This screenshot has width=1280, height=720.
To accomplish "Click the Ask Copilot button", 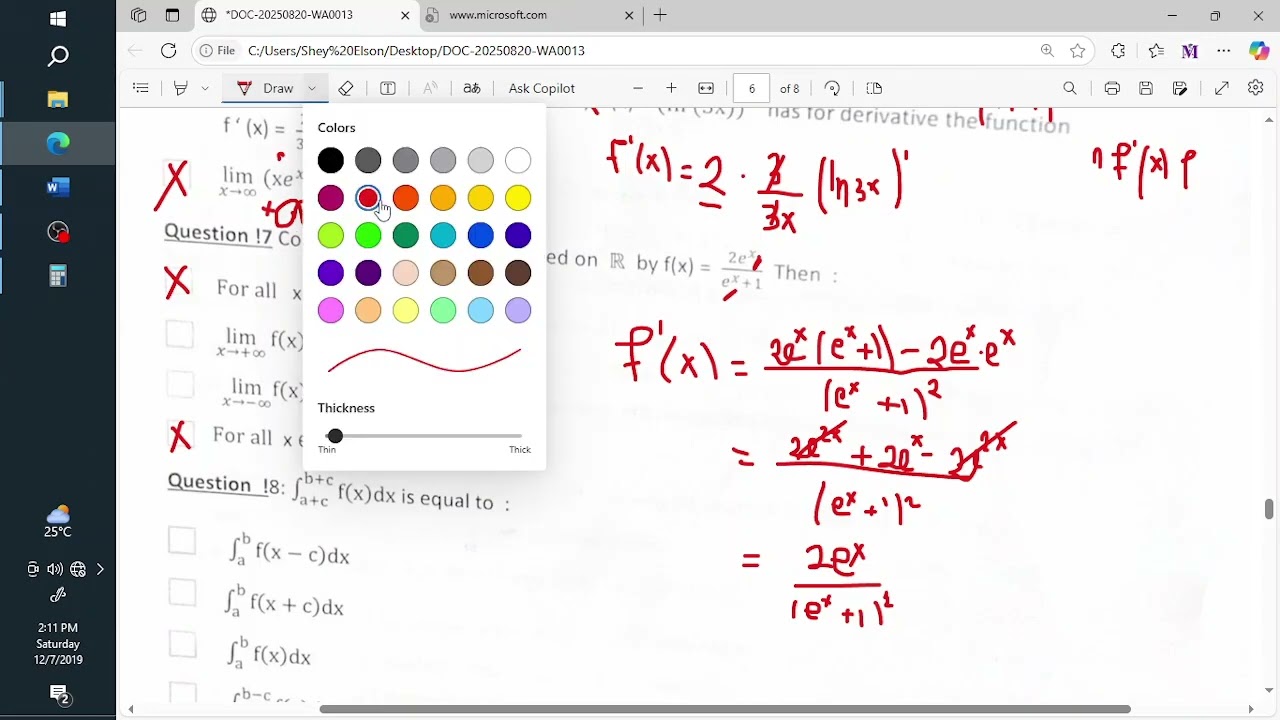I will (x=542, y=88).
